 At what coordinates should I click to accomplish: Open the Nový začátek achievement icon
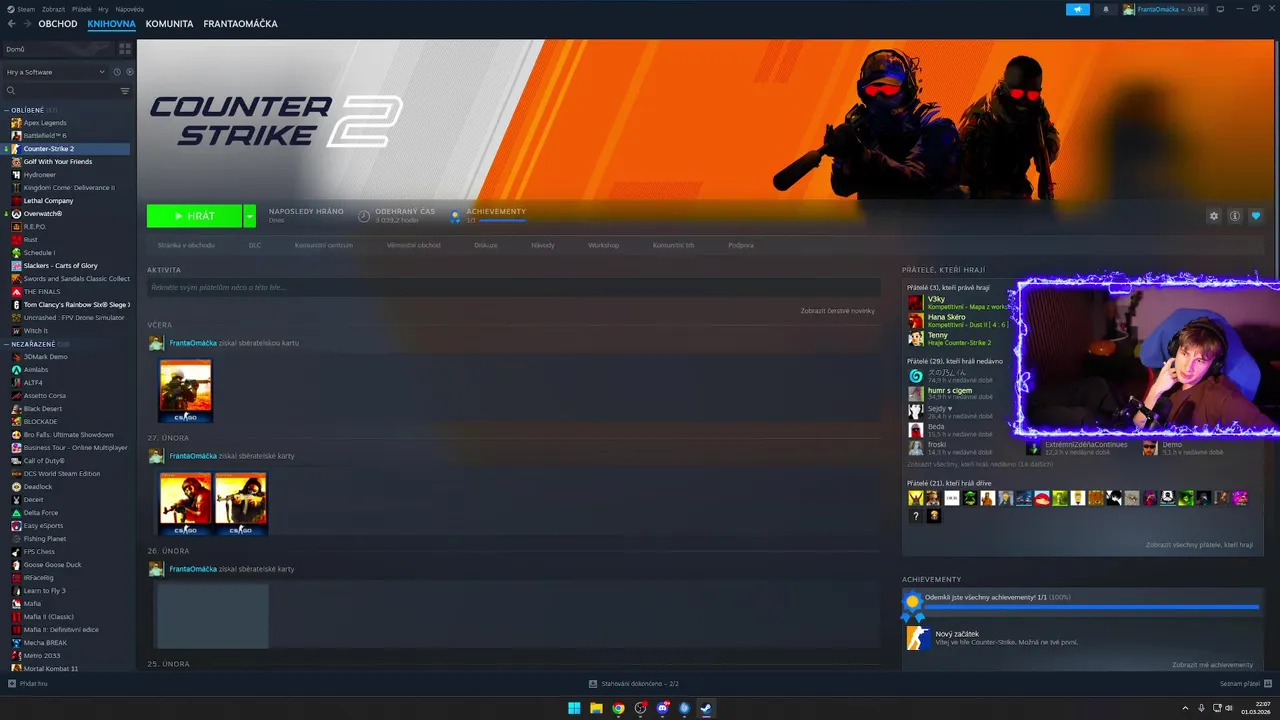(917, 638)
